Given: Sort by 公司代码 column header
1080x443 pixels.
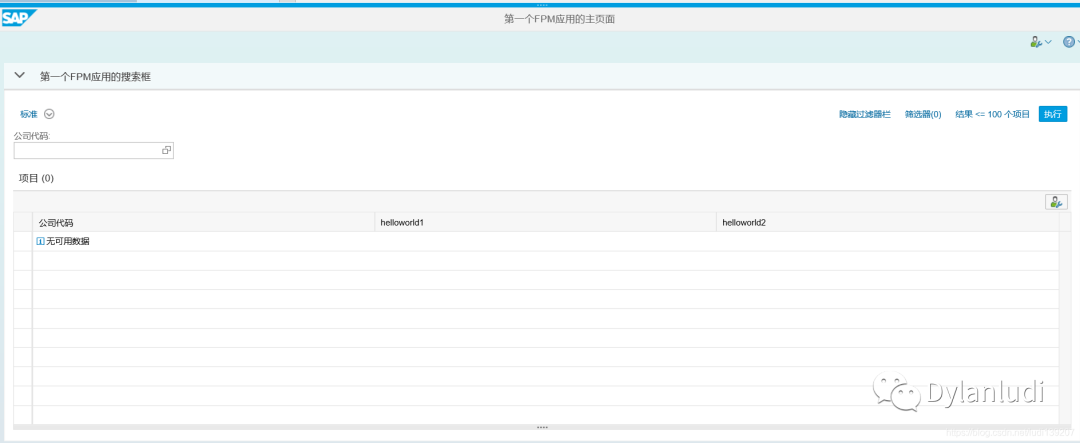Looking at the screenshot, I should pyautogui.click(x=203, y=223).
